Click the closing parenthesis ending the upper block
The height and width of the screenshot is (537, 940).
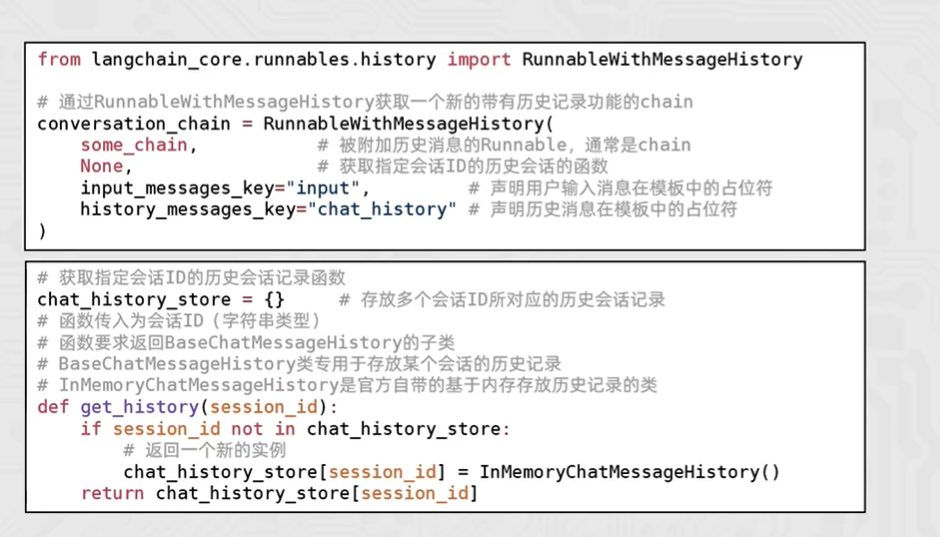[42, 231]
